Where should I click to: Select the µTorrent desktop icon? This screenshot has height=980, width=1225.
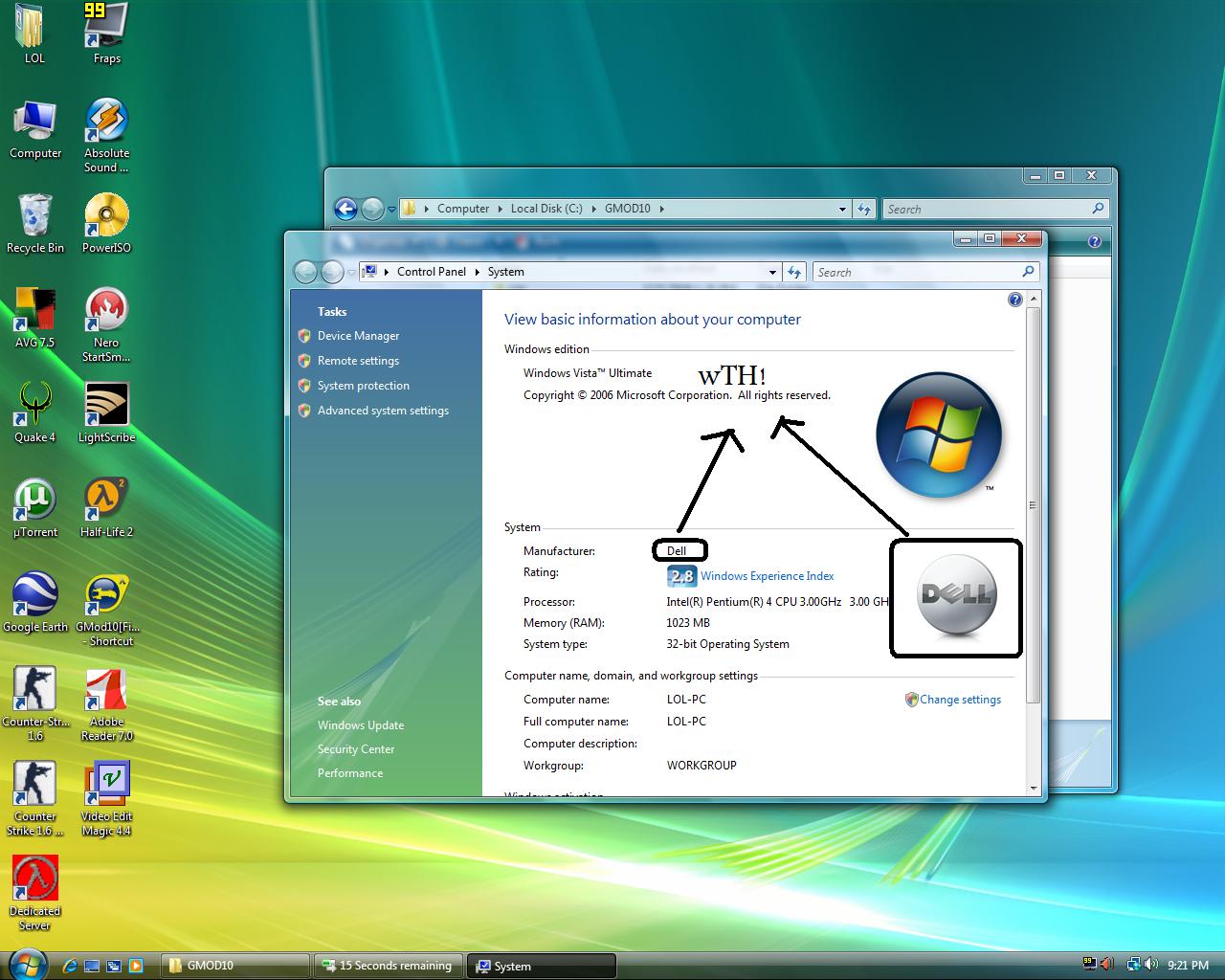34,507
